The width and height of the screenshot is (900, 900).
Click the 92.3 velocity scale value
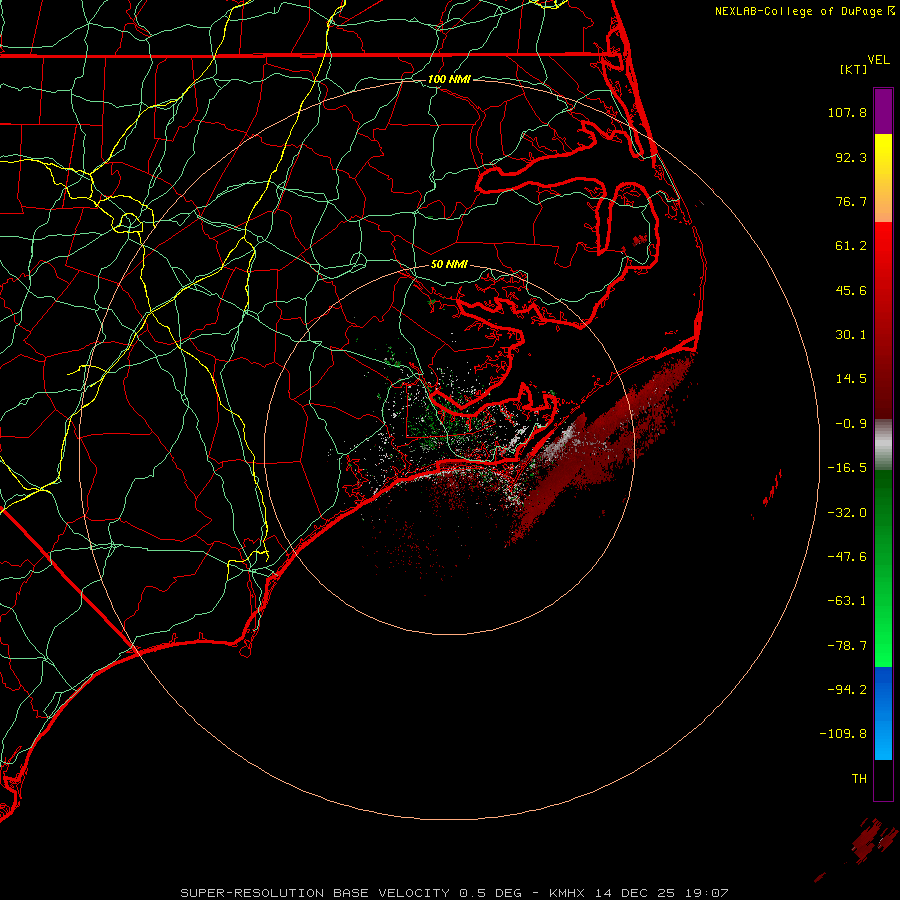coord(851,157)
